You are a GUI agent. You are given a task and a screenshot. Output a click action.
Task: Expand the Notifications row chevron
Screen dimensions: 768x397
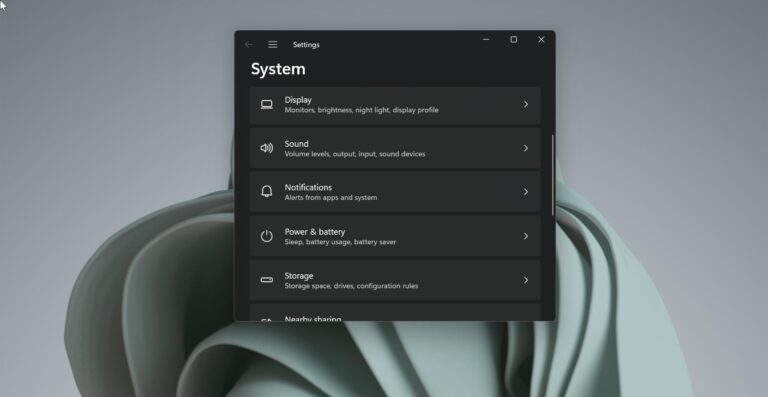coord(526,192)
